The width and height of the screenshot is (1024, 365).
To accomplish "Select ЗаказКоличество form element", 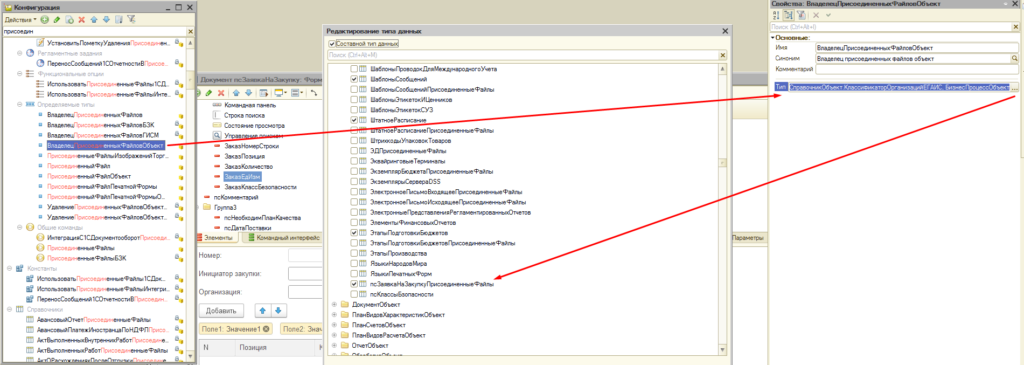I will (249, 167).
